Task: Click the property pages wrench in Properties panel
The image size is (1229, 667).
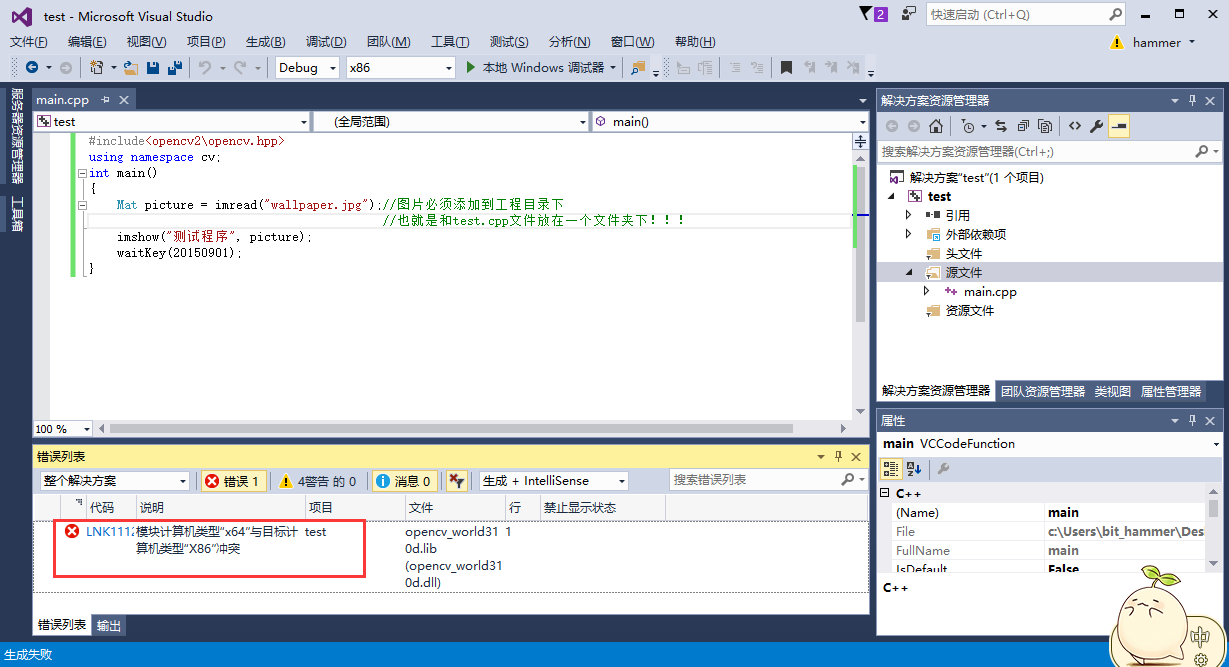Action: pos(942,468)
